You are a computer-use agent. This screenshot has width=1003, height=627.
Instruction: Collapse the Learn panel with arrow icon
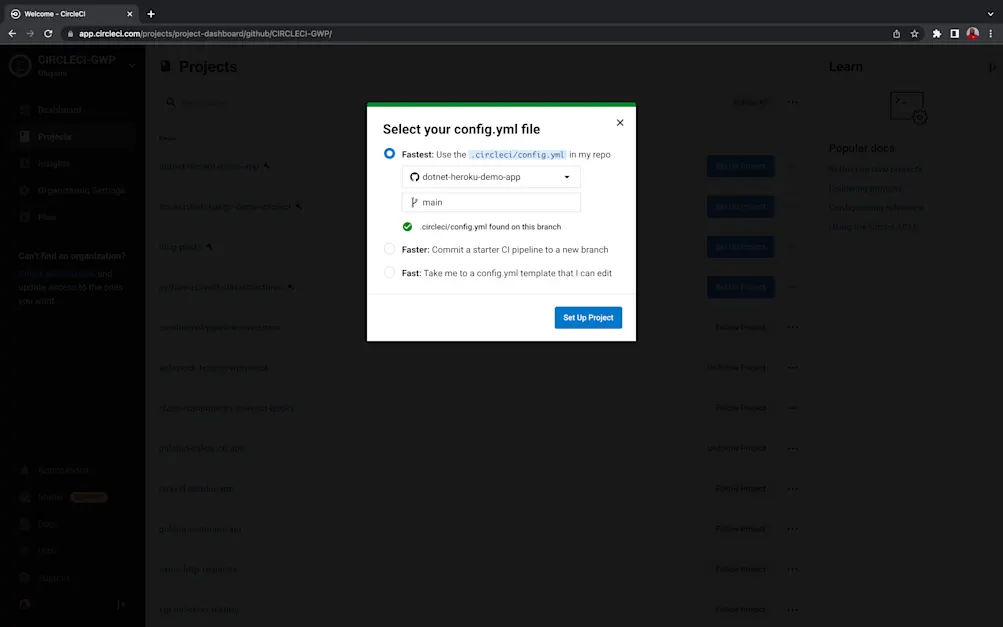991,67
